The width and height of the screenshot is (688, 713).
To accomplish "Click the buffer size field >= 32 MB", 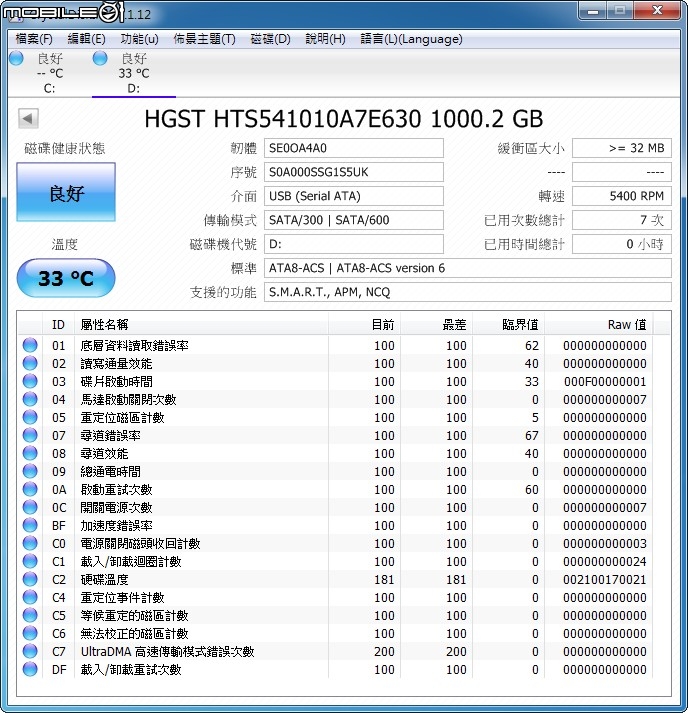I will click(x=622, y=148).
